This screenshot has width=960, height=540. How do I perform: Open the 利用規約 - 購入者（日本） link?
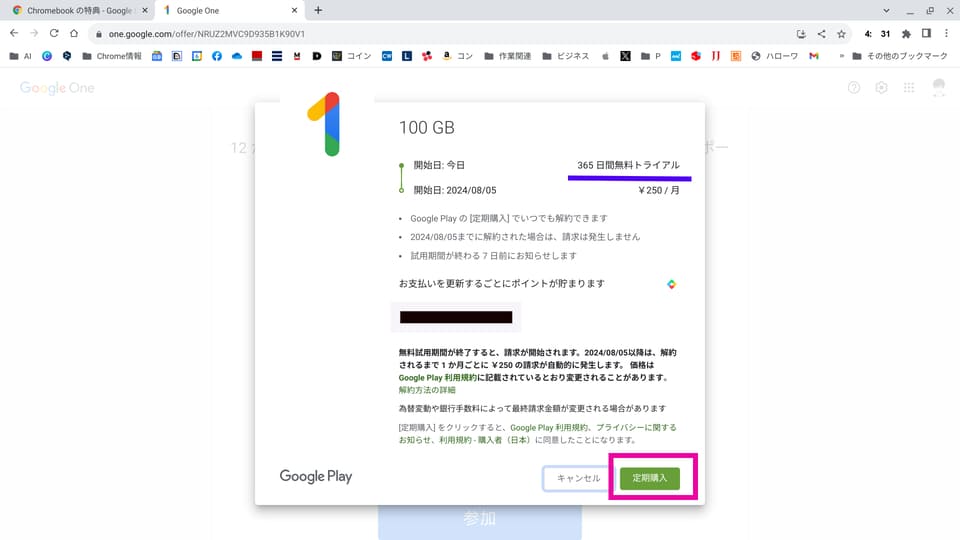pyautogui.click(x=484, y=440)
